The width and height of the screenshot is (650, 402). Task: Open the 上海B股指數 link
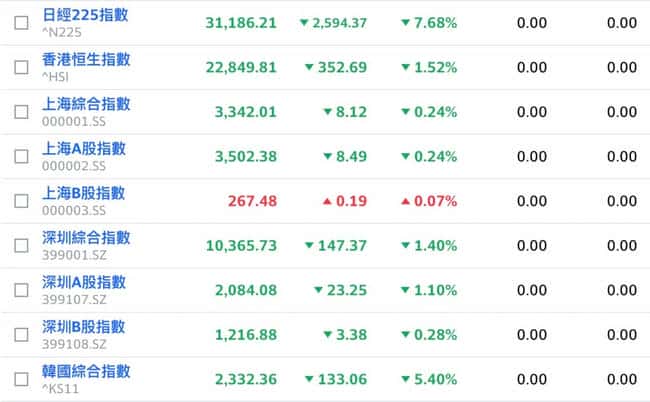(84, 194)
